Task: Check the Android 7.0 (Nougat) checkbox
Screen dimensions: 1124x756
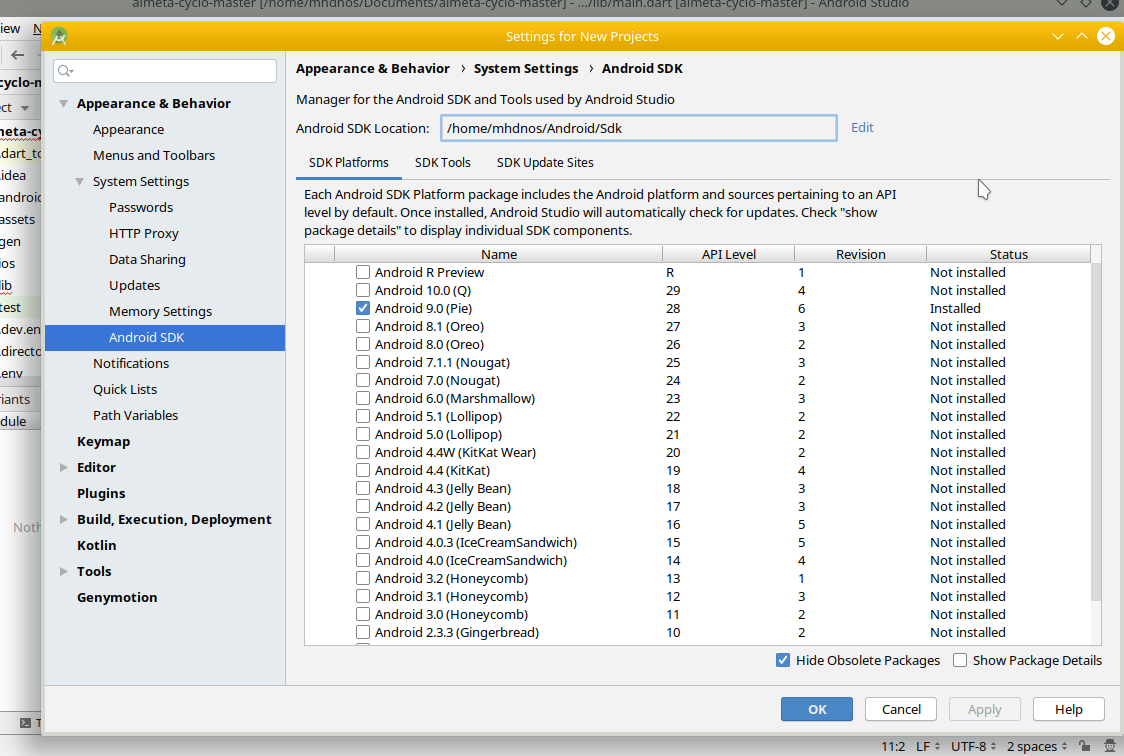Action: (363, 381)
